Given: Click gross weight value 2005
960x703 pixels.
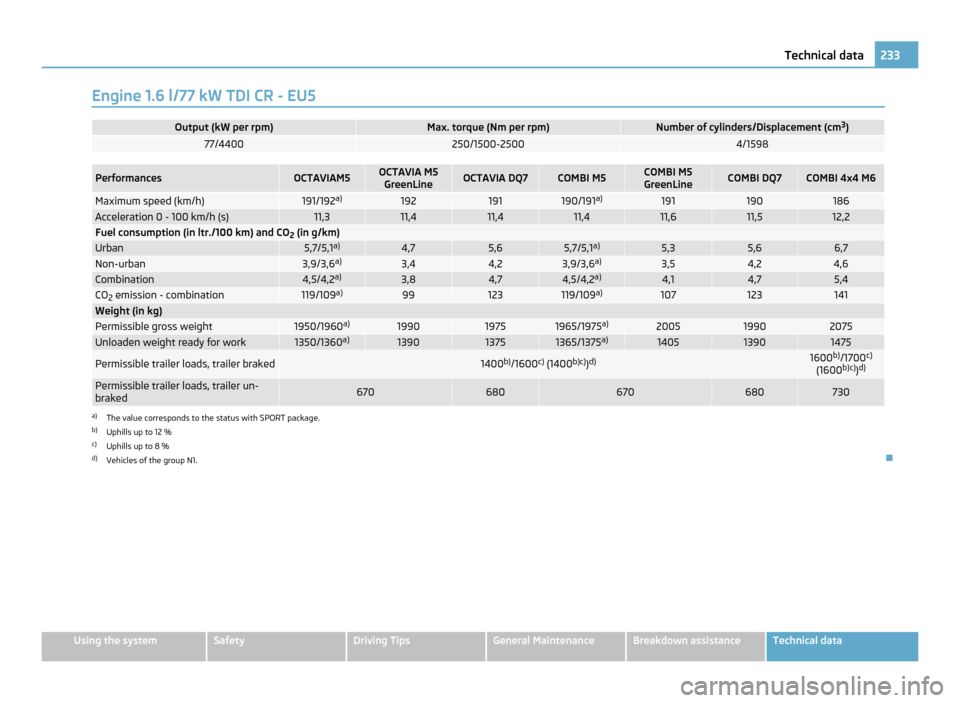Looking at the screenshot, I should tap(668, 326).
